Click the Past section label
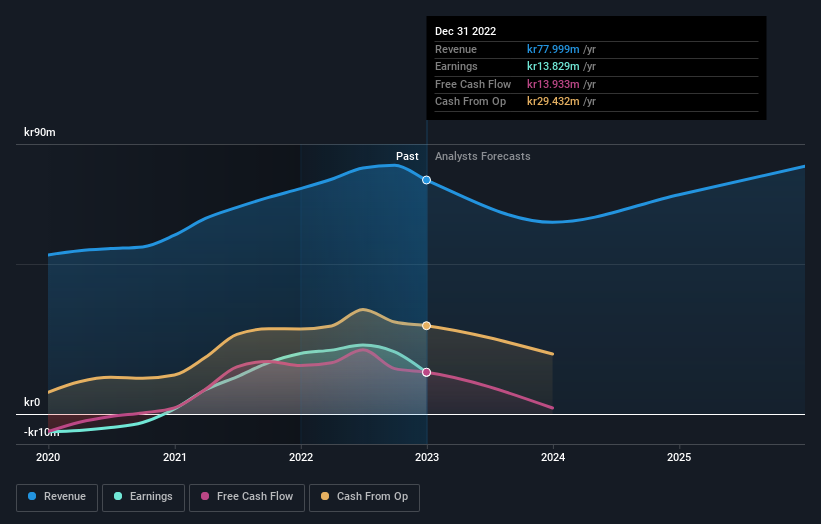This screenshot has width=821, height=524. (x=407, y=156)
